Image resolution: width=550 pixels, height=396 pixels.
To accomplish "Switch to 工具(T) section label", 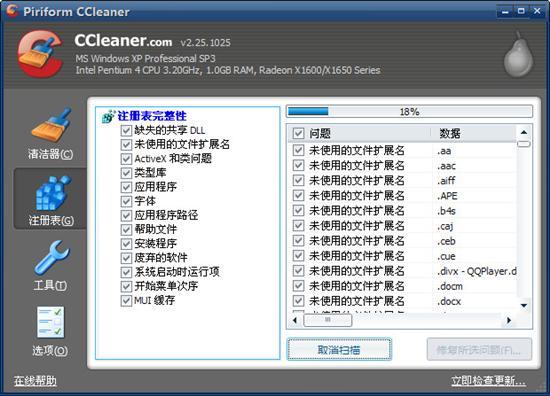I will [x=50, y=285].
